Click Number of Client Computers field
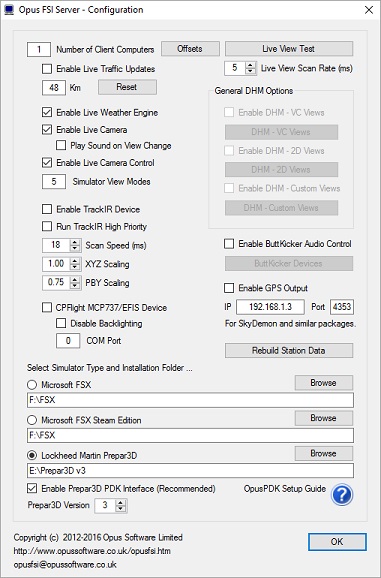The image size is (381, 578). pos(39,49)
